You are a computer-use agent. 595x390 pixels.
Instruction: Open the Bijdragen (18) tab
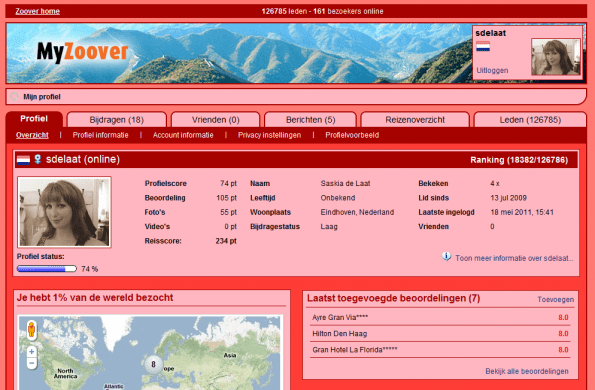tap(116, 120)
